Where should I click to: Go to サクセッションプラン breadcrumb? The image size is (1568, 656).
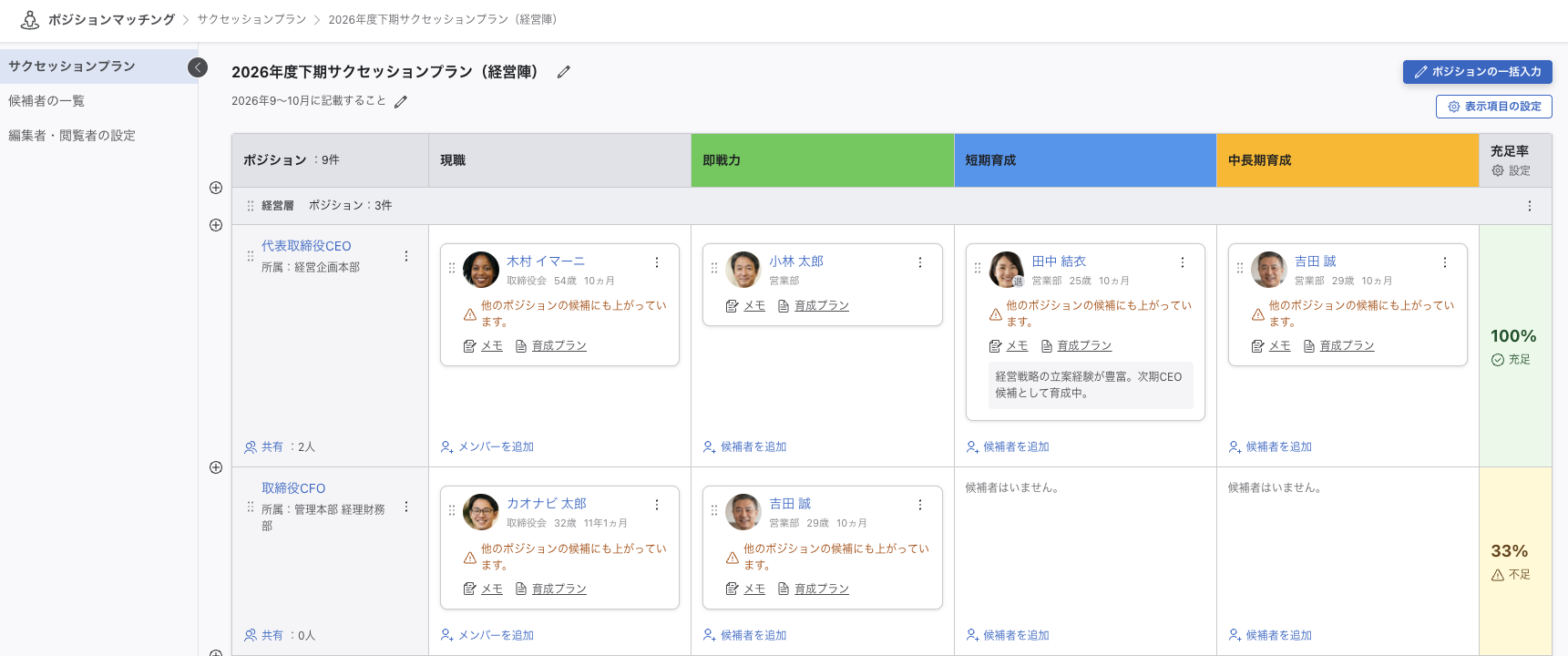[251, 19]
